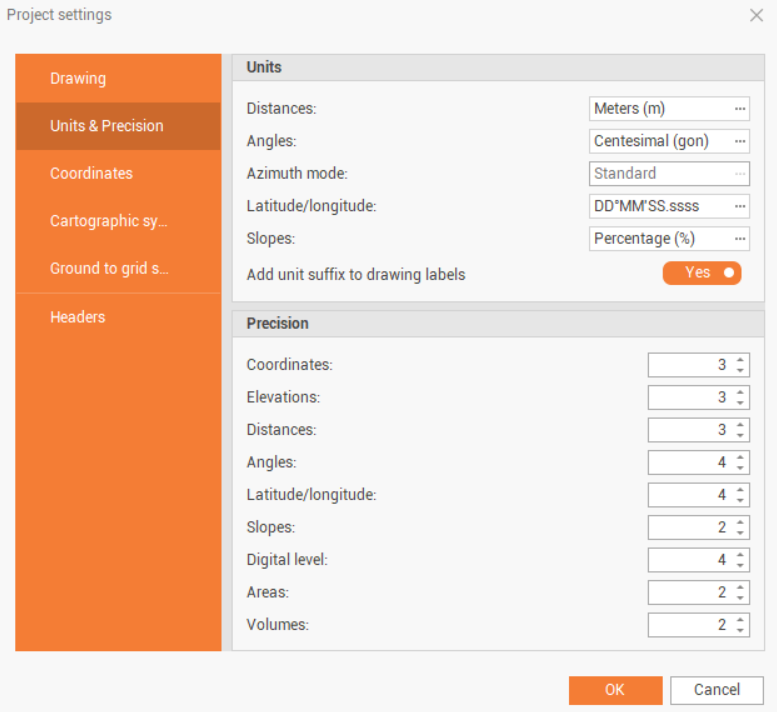777x712 pixels.
Task: Open the Coordinates settings section
Action: (91, 173)
